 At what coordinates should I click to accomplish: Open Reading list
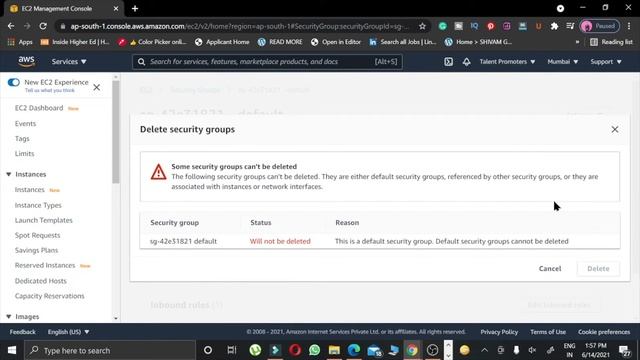point(611,42)
